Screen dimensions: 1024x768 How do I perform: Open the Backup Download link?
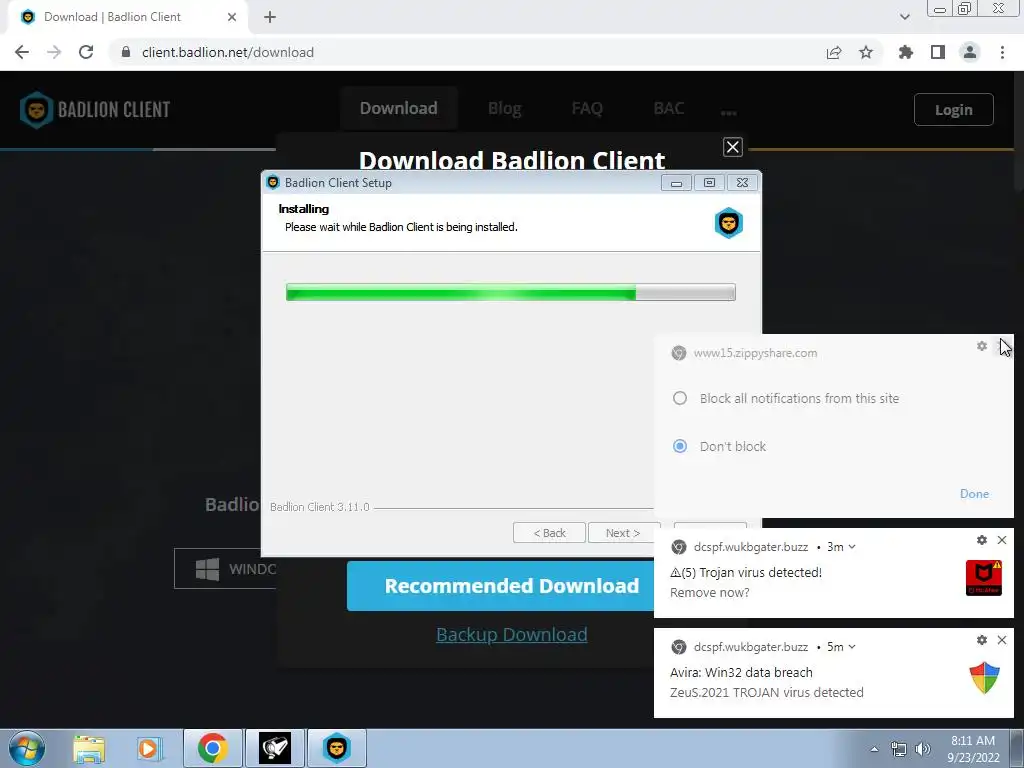[x=511, y=634]
